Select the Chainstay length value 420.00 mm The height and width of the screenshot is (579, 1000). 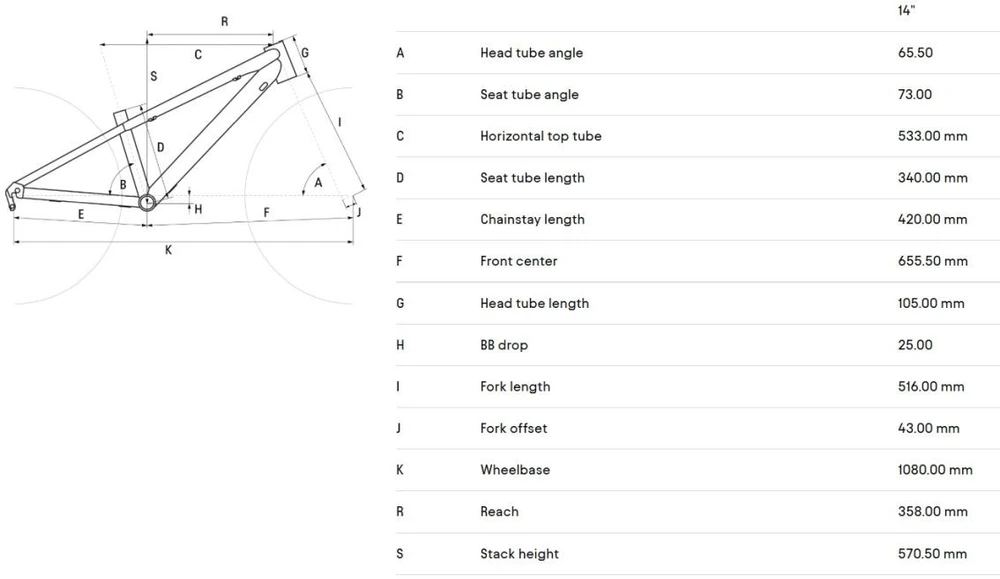pyautogui.click(x=932, y=219)
